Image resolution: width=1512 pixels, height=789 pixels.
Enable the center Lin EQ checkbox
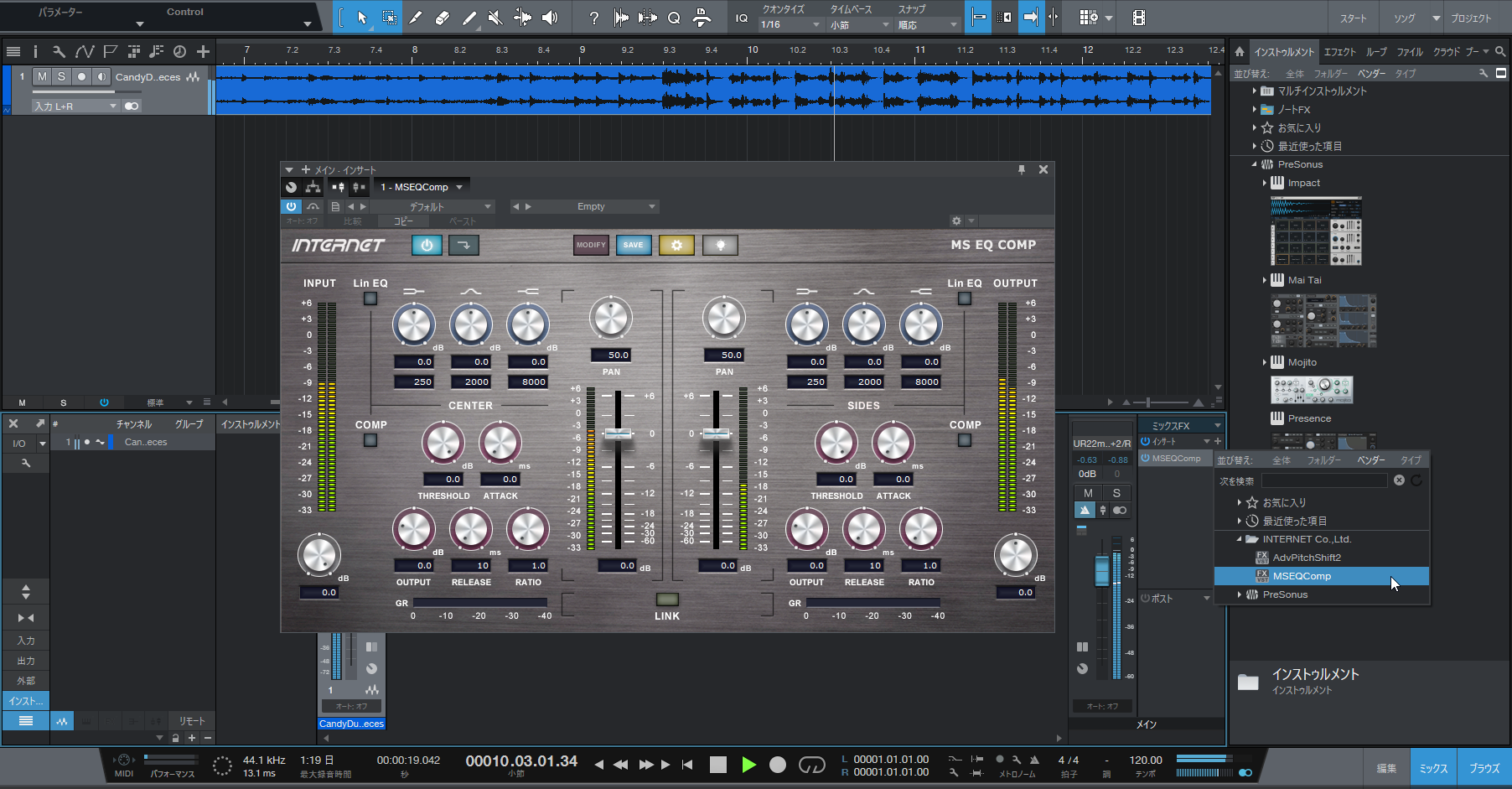[370, 298]
